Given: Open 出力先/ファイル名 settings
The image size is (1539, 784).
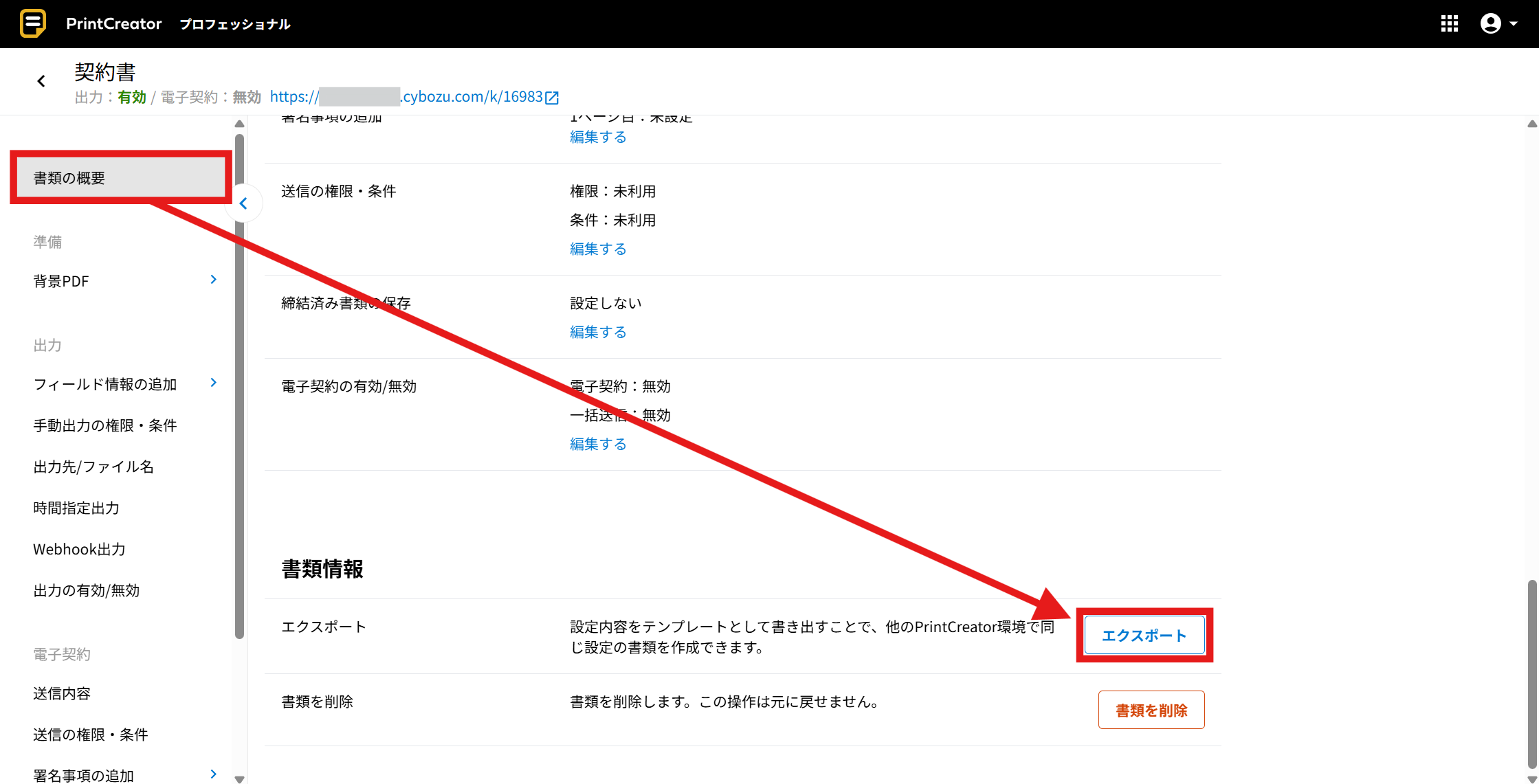Looking at the screenshot, I should point(93,467).
